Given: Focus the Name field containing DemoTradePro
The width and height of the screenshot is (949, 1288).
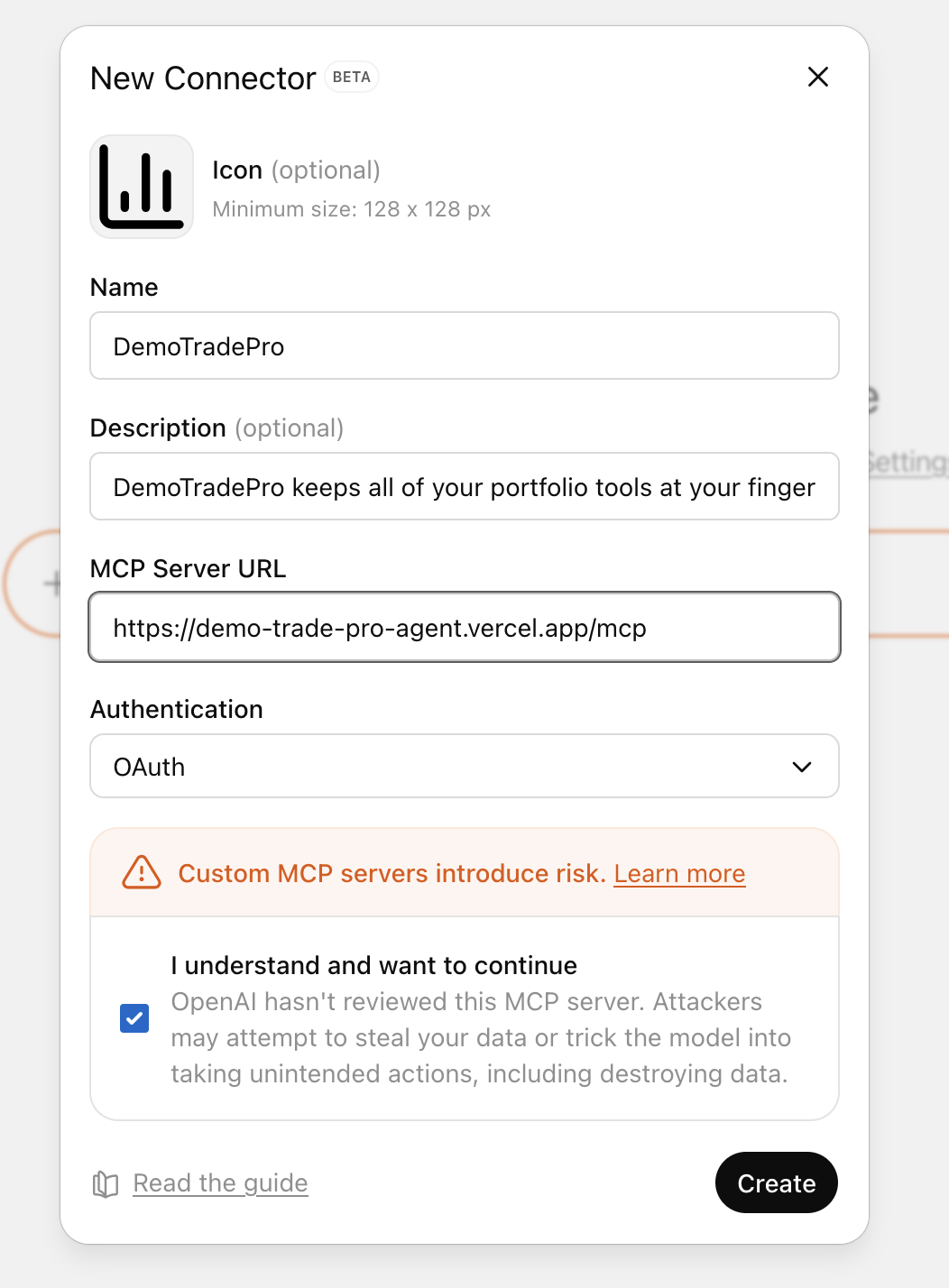Looking at the screenshot, I should pyautogui.click(x=464, y=346).
